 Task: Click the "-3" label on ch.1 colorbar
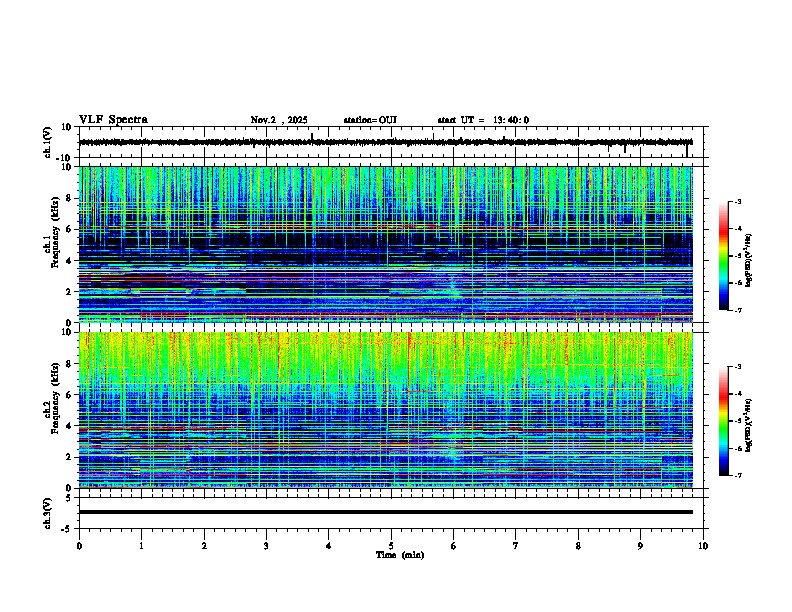click(737, 202)
